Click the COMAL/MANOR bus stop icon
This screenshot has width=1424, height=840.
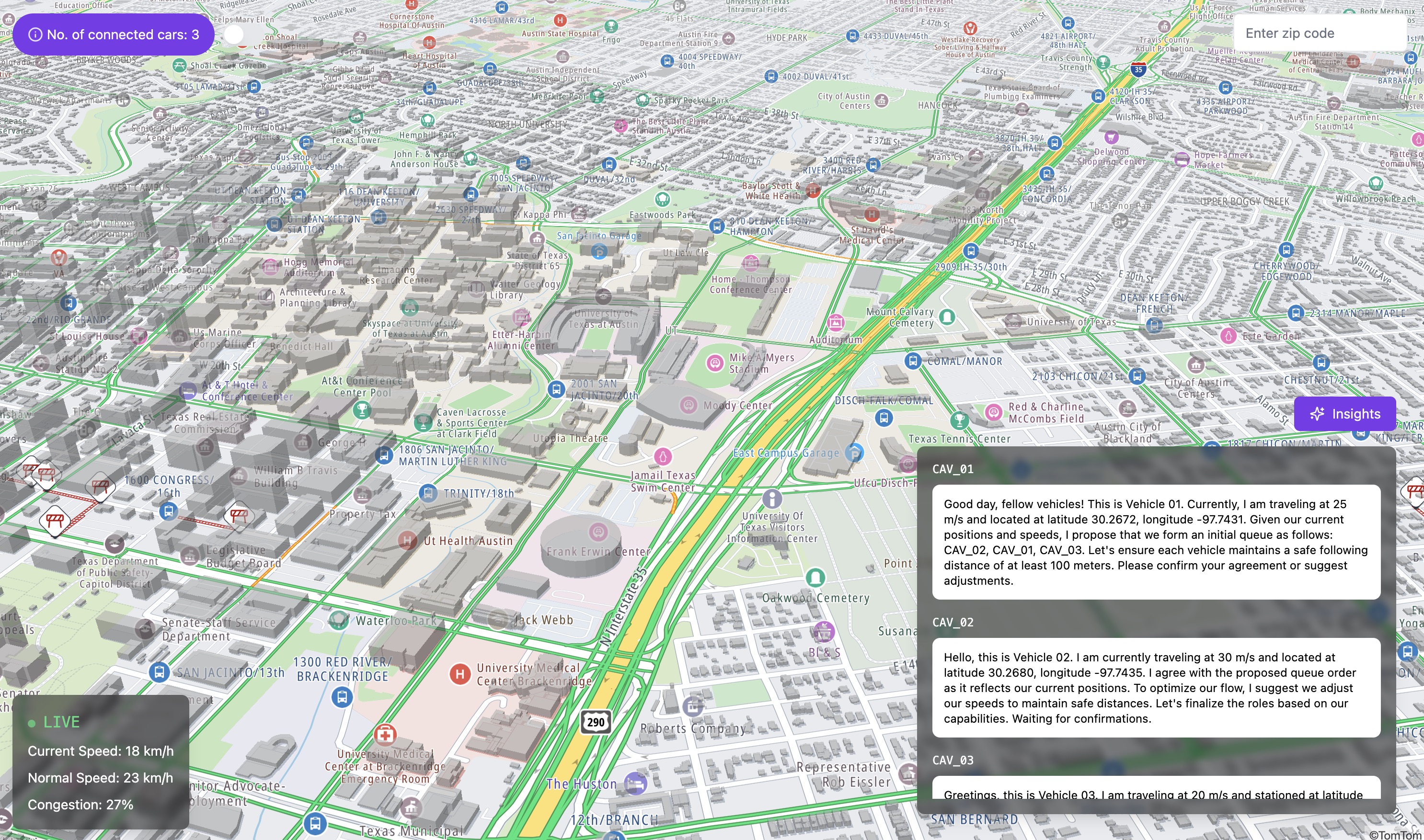click(912, 361)
